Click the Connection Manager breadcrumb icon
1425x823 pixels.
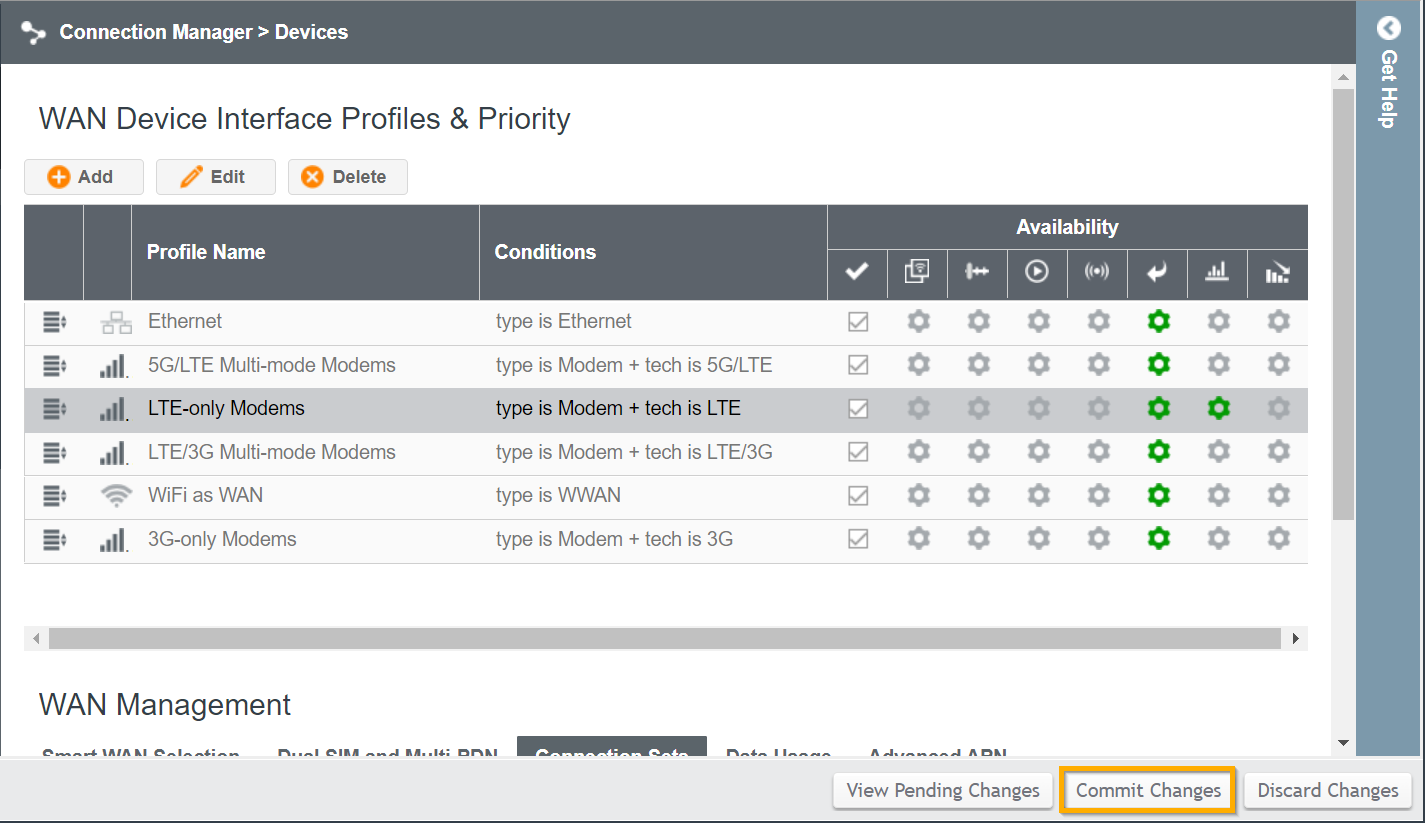(34, 33)
